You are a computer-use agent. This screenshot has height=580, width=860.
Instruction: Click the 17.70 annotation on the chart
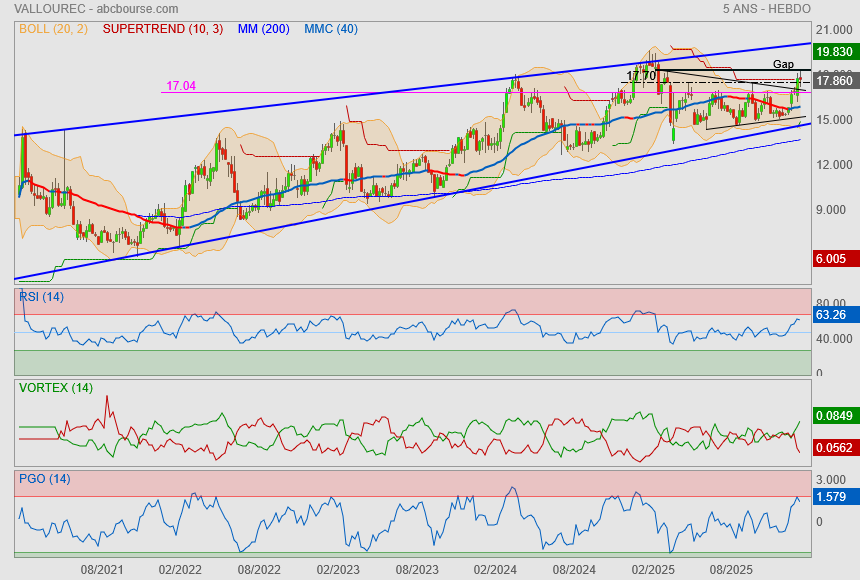(x=641, y=76)
